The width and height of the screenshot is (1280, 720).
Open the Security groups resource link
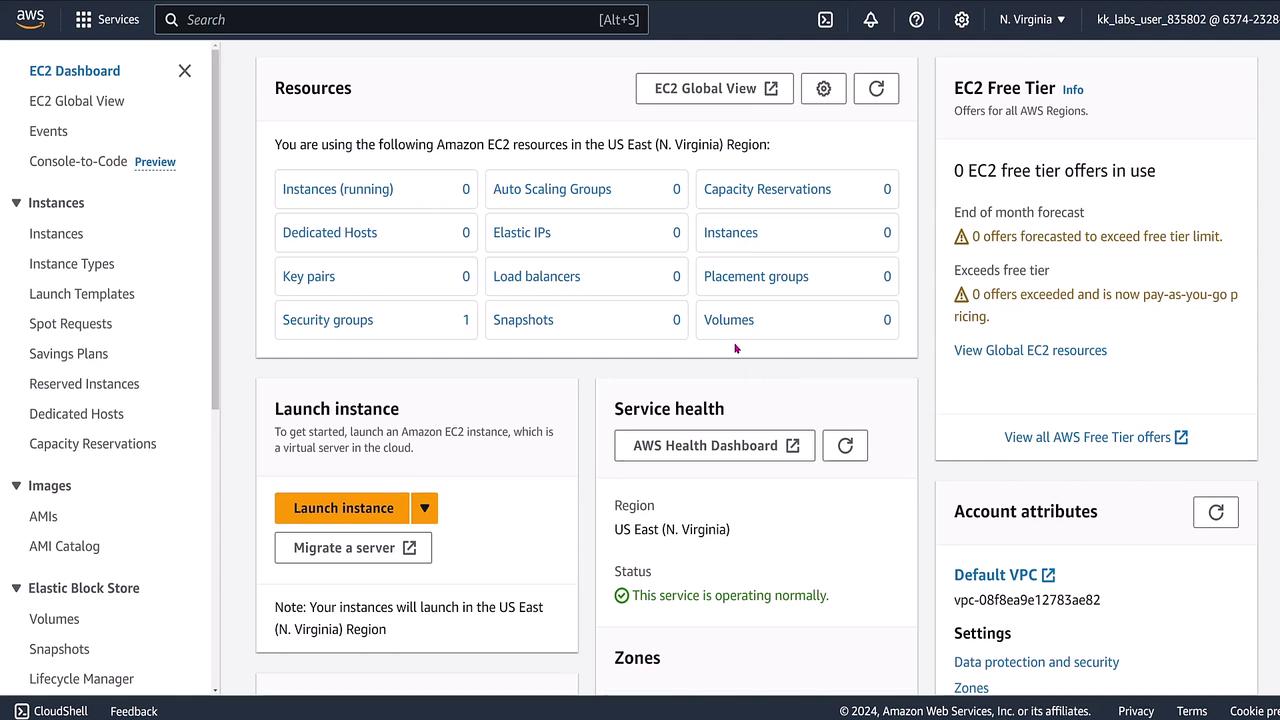(x=328, y=320)
